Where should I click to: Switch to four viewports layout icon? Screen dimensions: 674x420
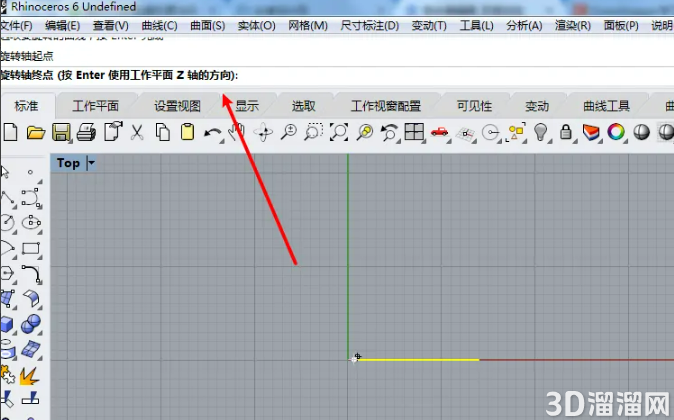[x=414, y=132]
